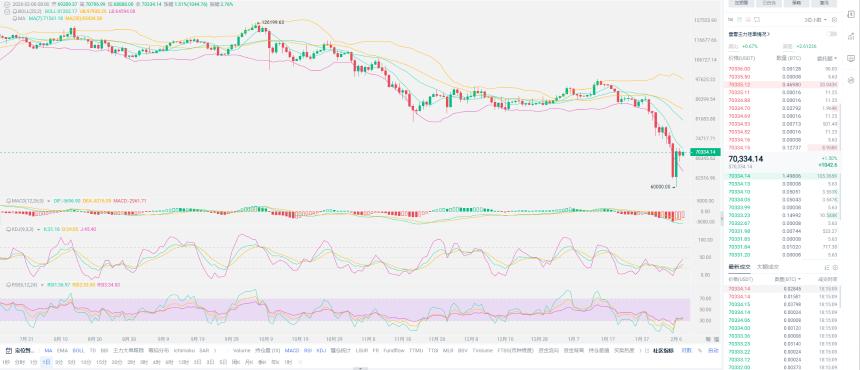Viewport: 860px width, 370px height.
Task: Enable the Ichimoku indicator
Action: tap(184, 350)
